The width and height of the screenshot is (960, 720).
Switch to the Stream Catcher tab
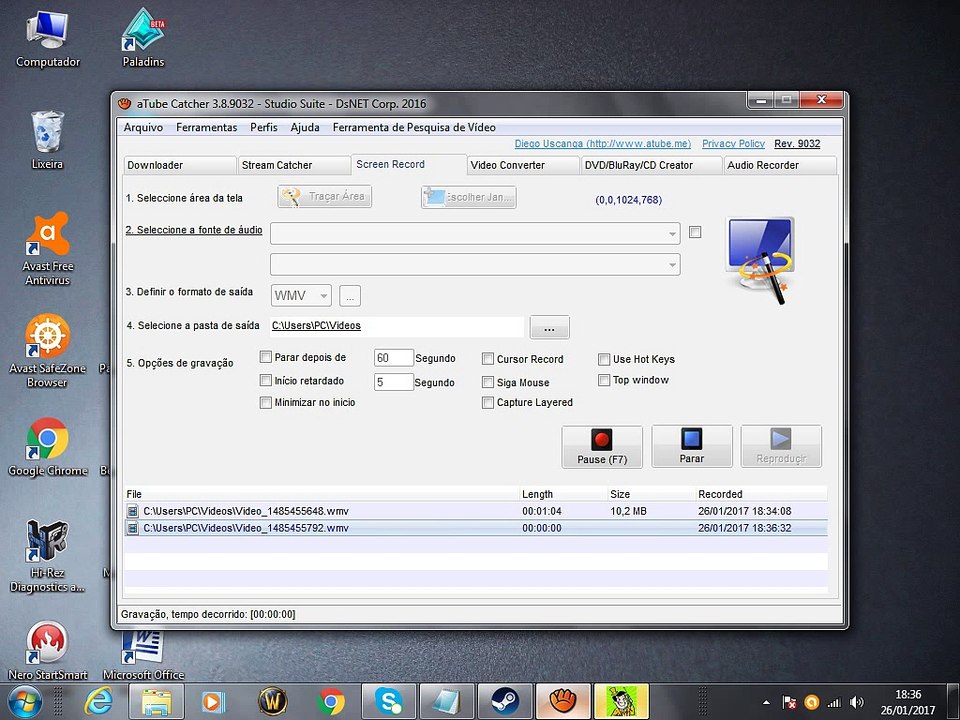[x=294, y=165]
